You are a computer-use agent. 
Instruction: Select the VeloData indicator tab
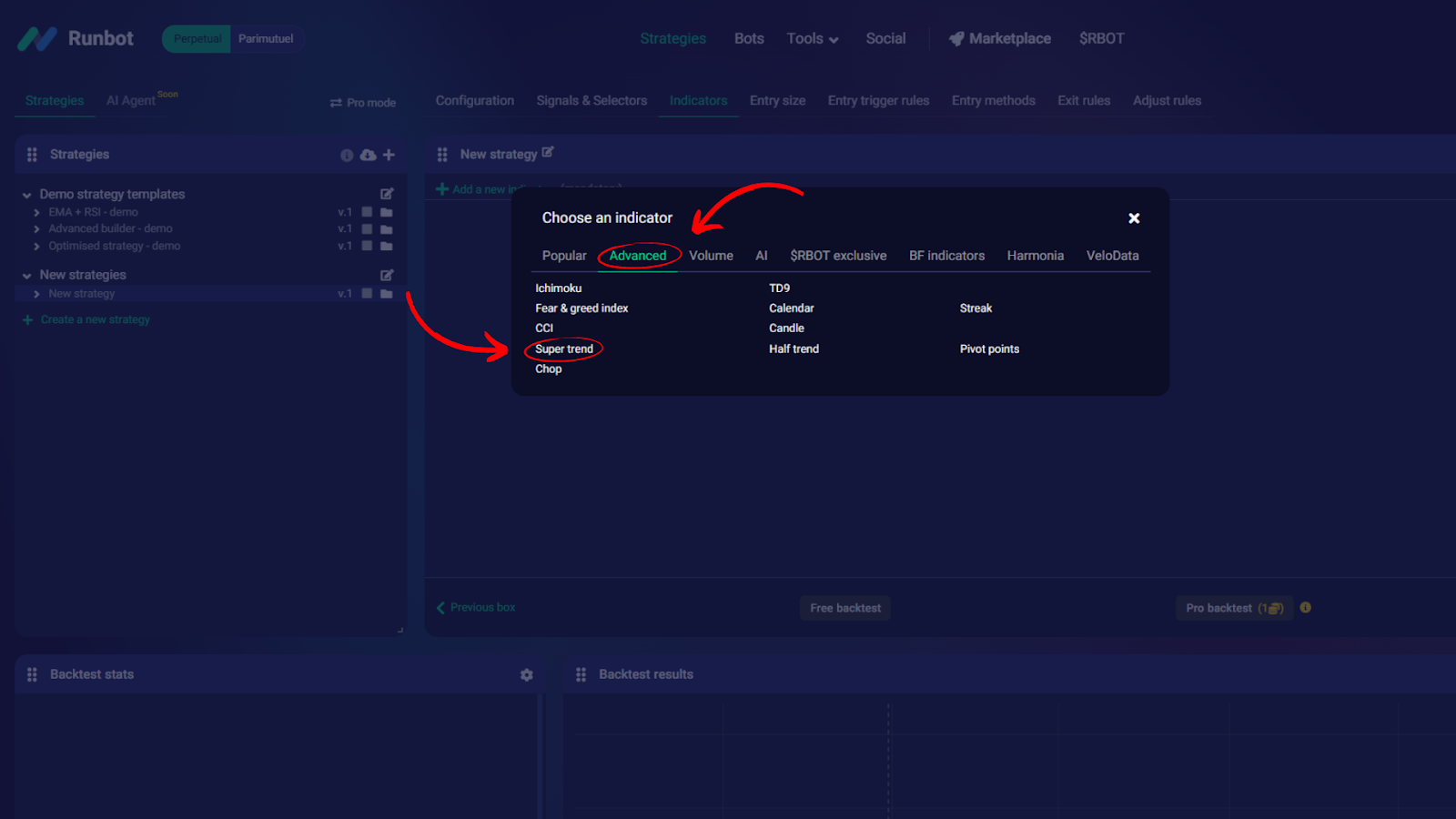1112,256
